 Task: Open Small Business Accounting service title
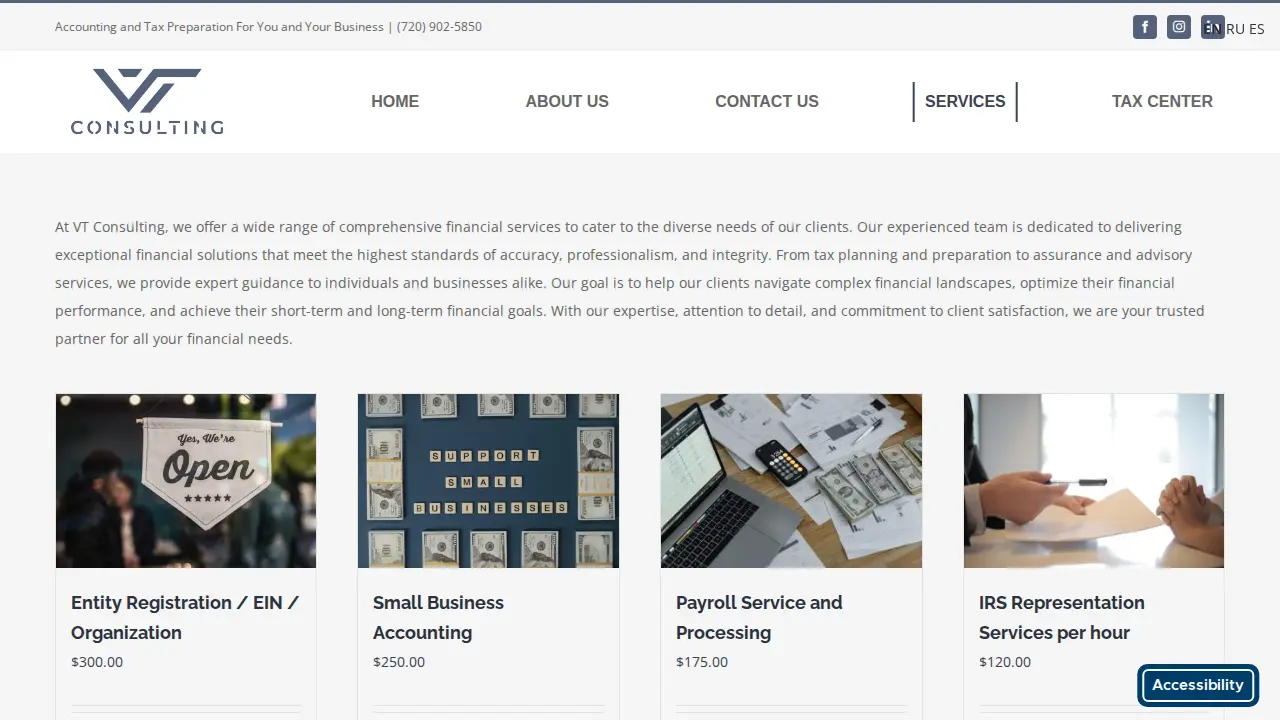click(x=438, y=618)
